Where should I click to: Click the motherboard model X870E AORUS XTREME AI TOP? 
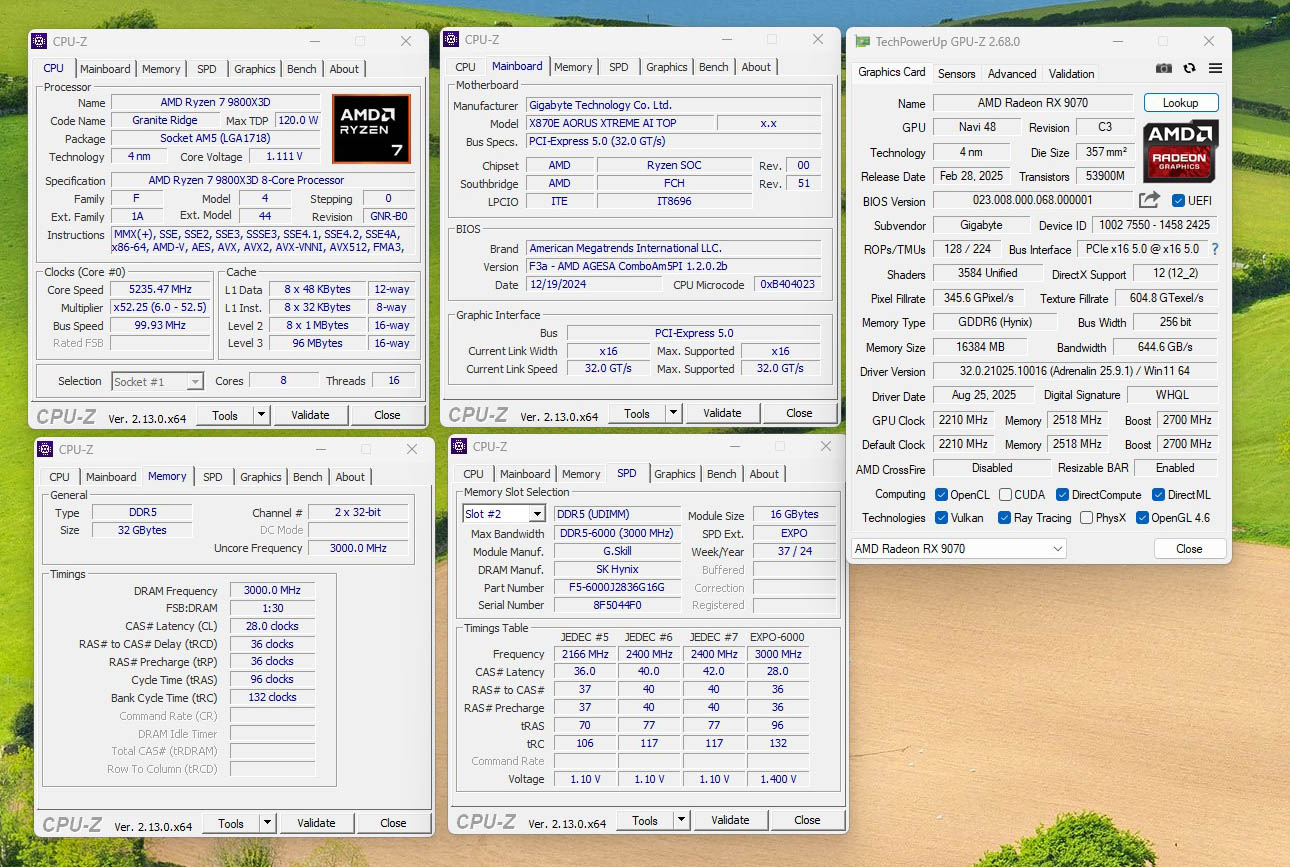pos(619,123)
